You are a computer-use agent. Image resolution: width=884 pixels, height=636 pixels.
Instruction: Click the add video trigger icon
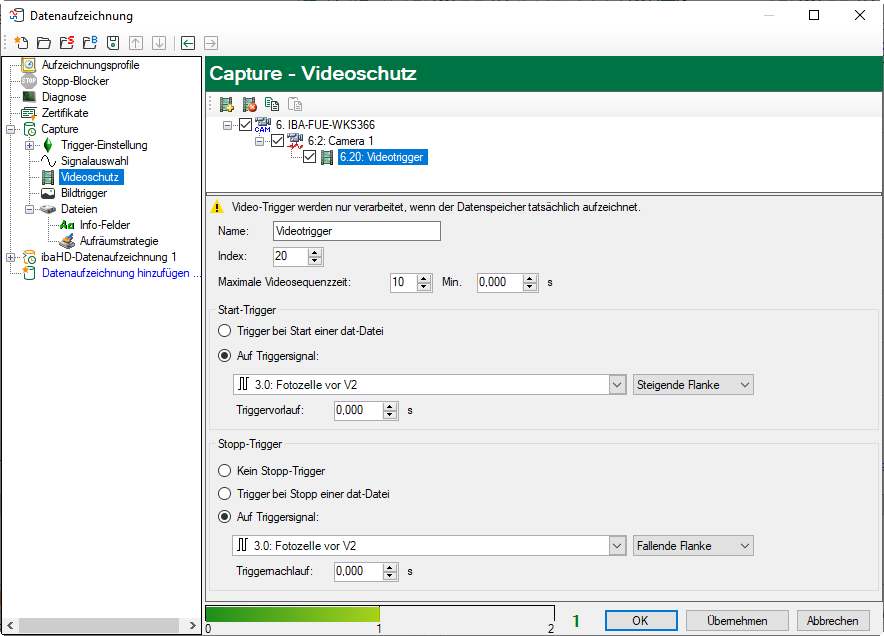227,104
